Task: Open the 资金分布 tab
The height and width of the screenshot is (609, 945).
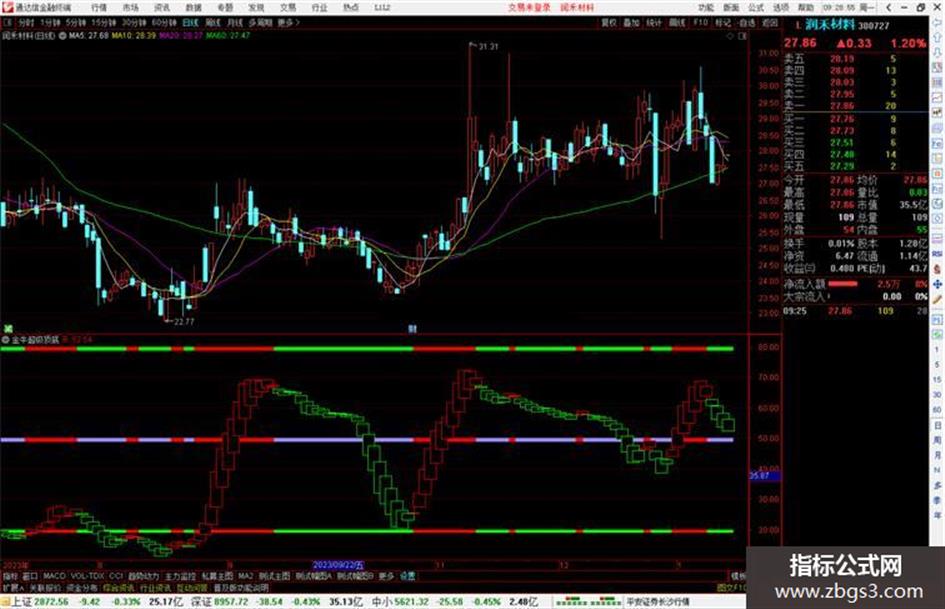Action: 82,587
